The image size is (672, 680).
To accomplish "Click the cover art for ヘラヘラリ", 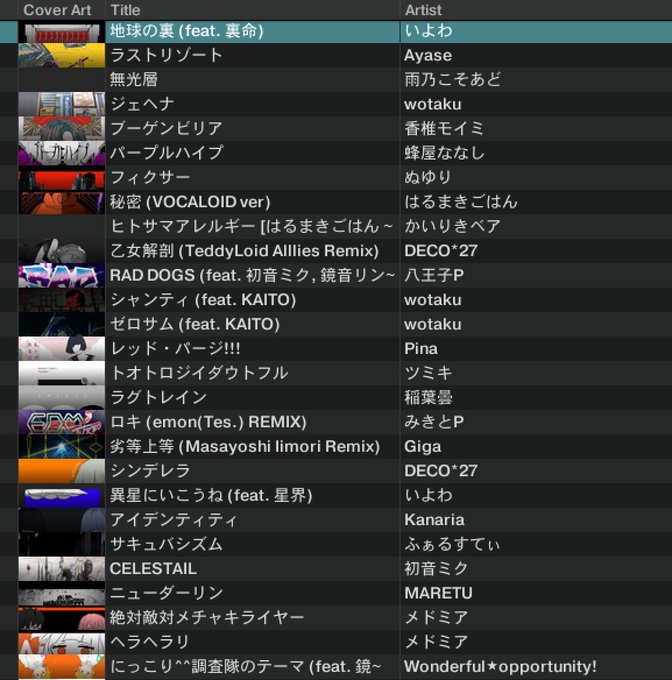I will 62,642.
